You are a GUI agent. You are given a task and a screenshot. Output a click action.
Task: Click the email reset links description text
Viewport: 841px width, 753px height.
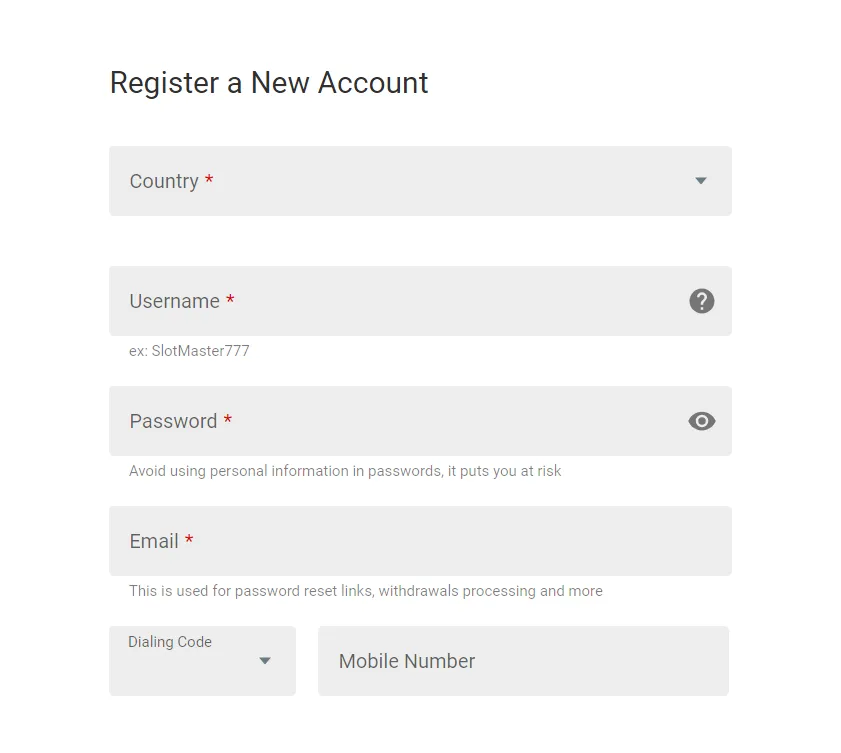click(x=365, y=591)
